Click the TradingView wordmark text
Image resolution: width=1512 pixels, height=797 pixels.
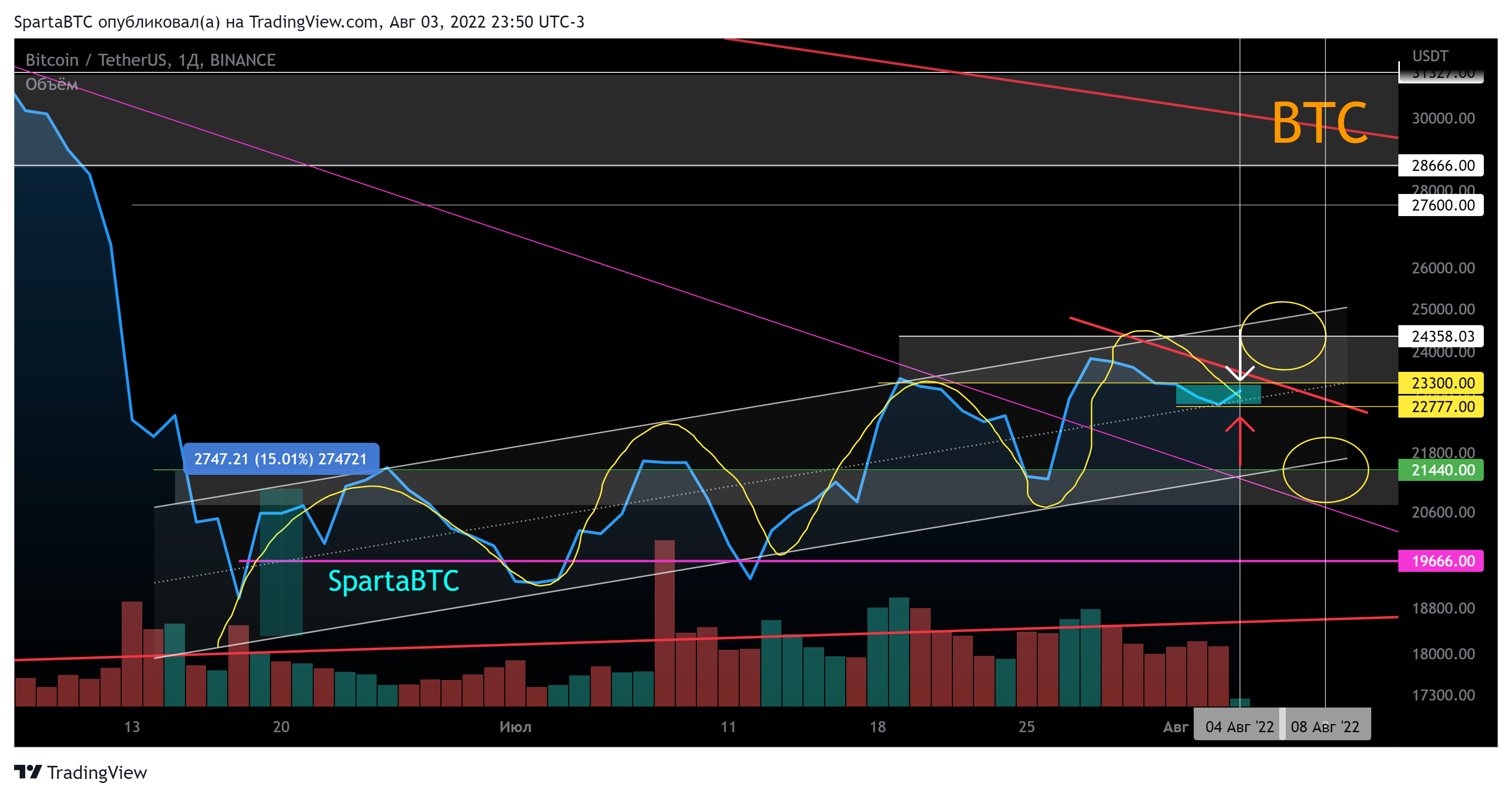click(x=97, y=772)
